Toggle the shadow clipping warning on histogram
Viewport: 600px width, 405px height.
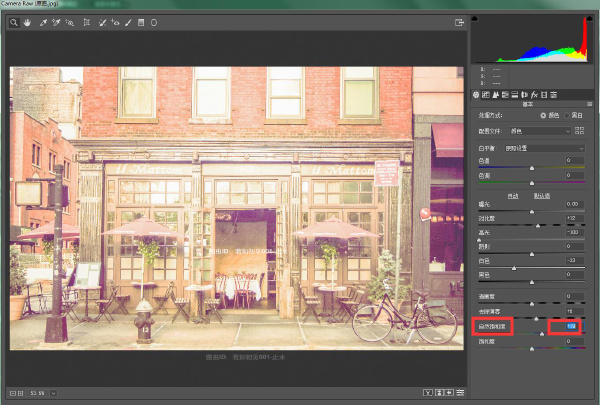pos(474,18)
